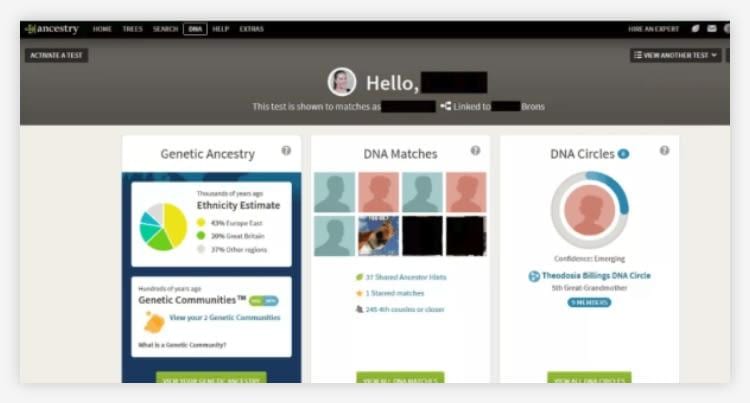Screen dimensions: 750x403
Task: Open What is a Genetic Community link
Action: pyautogui.click(x=182, y=345)
